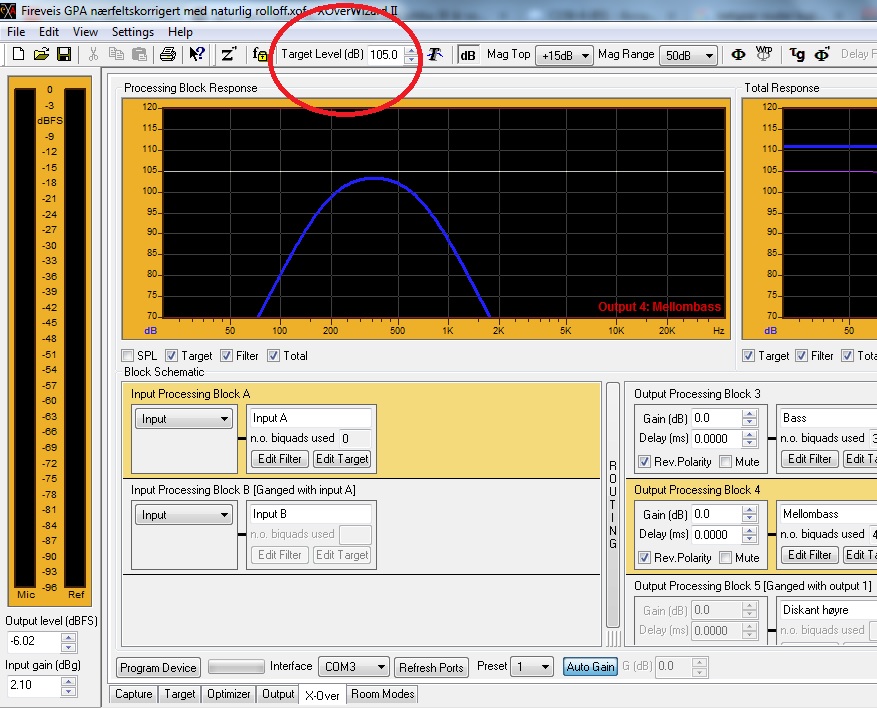Viewport: 877px width, 708px height.
Task: Open Input dropdown in Input Processing Block B
Action: [x=183, y=515]
